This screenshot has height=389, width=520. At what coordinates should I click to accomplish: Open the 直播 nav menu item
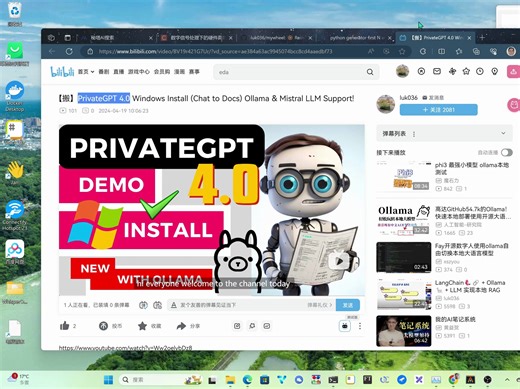click(x=119, y=71)
